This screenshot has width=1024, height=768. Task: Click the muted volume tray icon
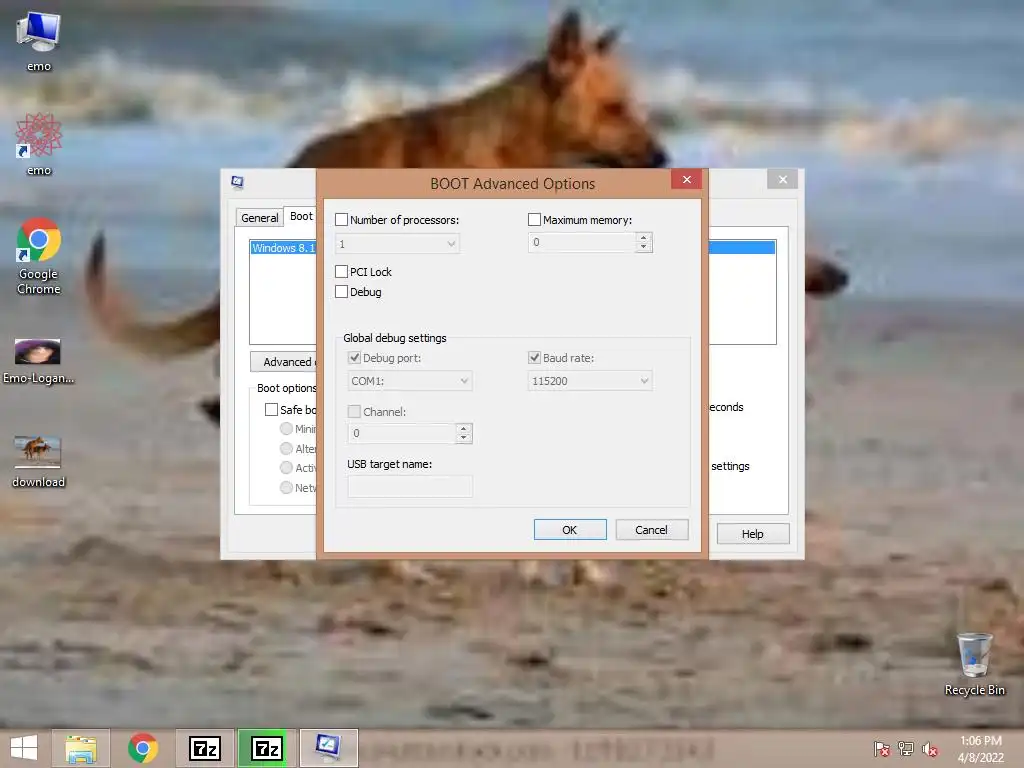click(930, 749)
